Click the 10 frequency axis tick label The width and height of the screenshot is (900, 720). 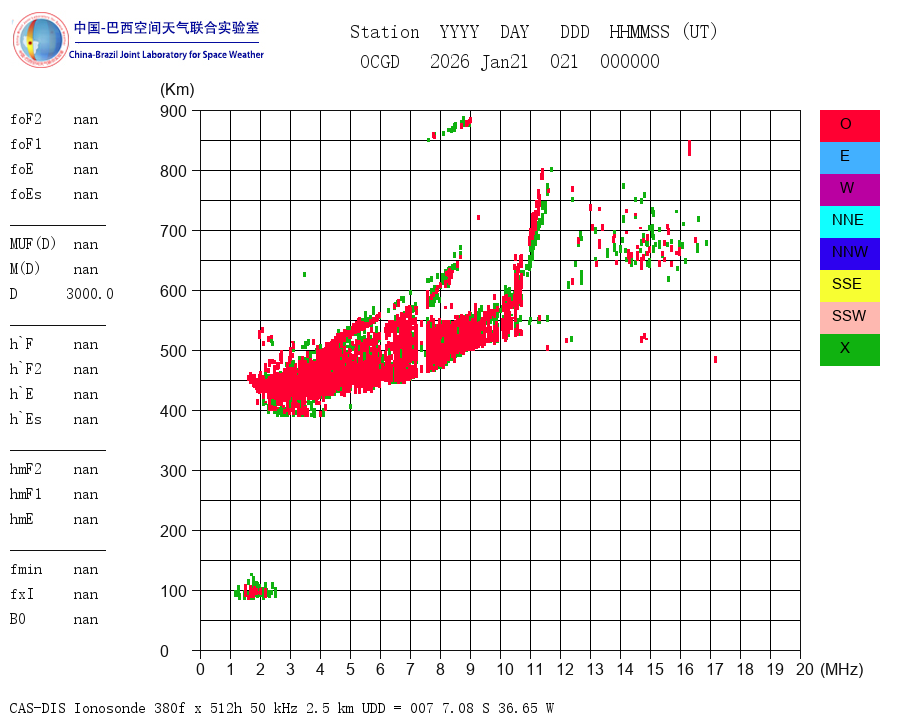505,669
